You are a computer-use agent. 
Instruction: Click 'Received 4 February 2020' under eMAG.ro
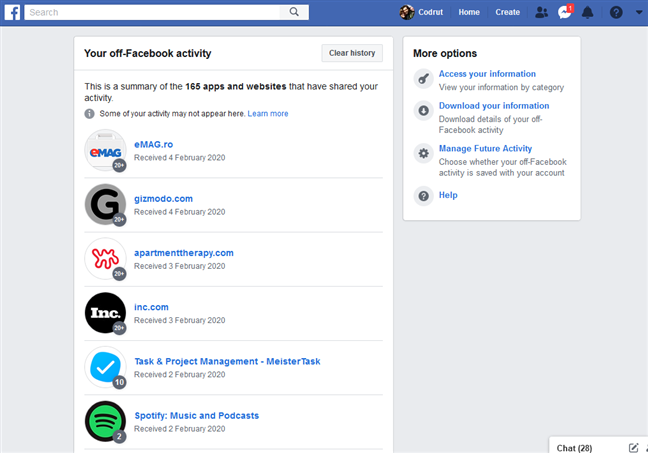tap(179, 157)
